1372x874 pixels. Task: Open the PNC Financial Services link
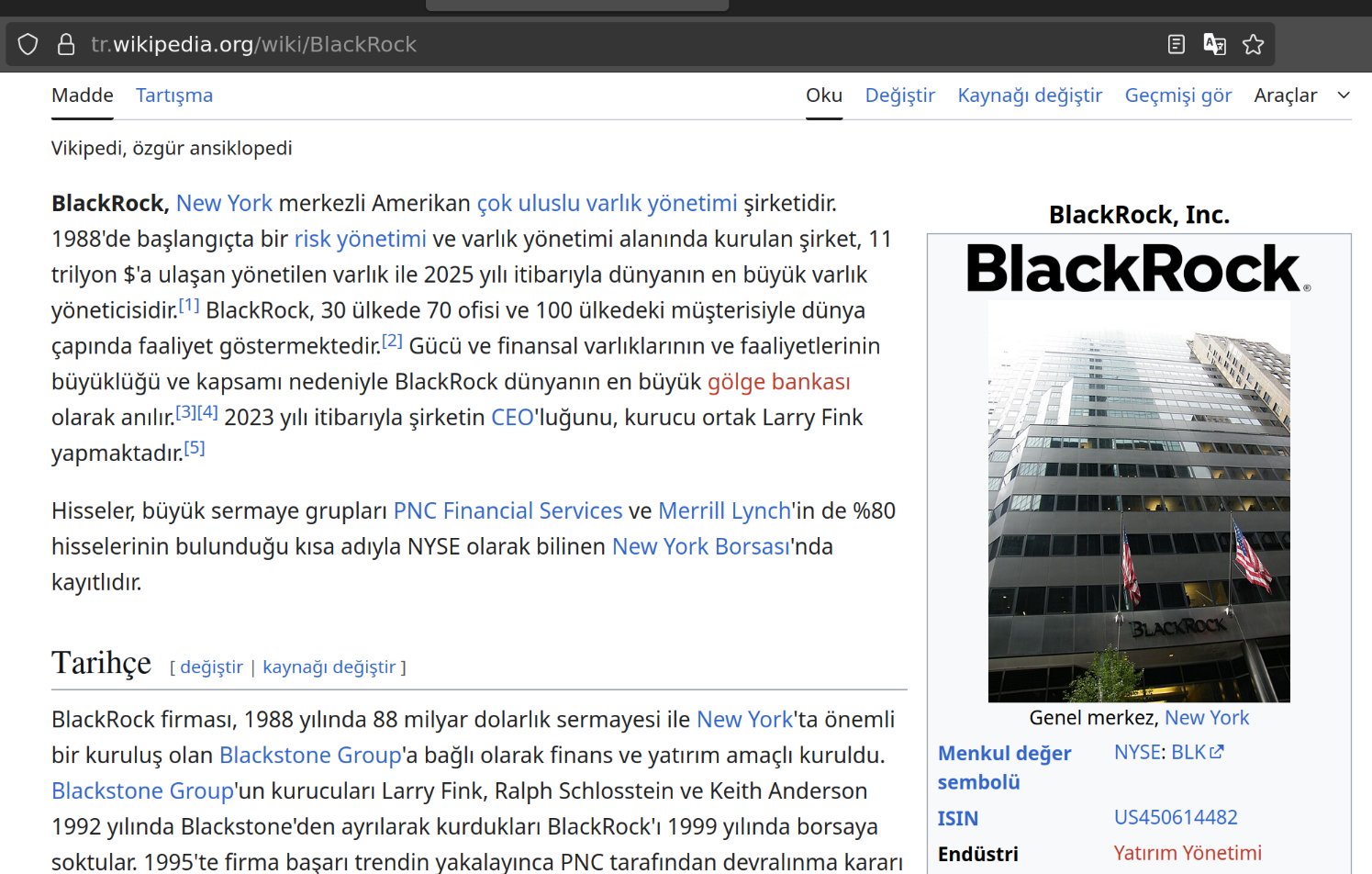point(508,511)
